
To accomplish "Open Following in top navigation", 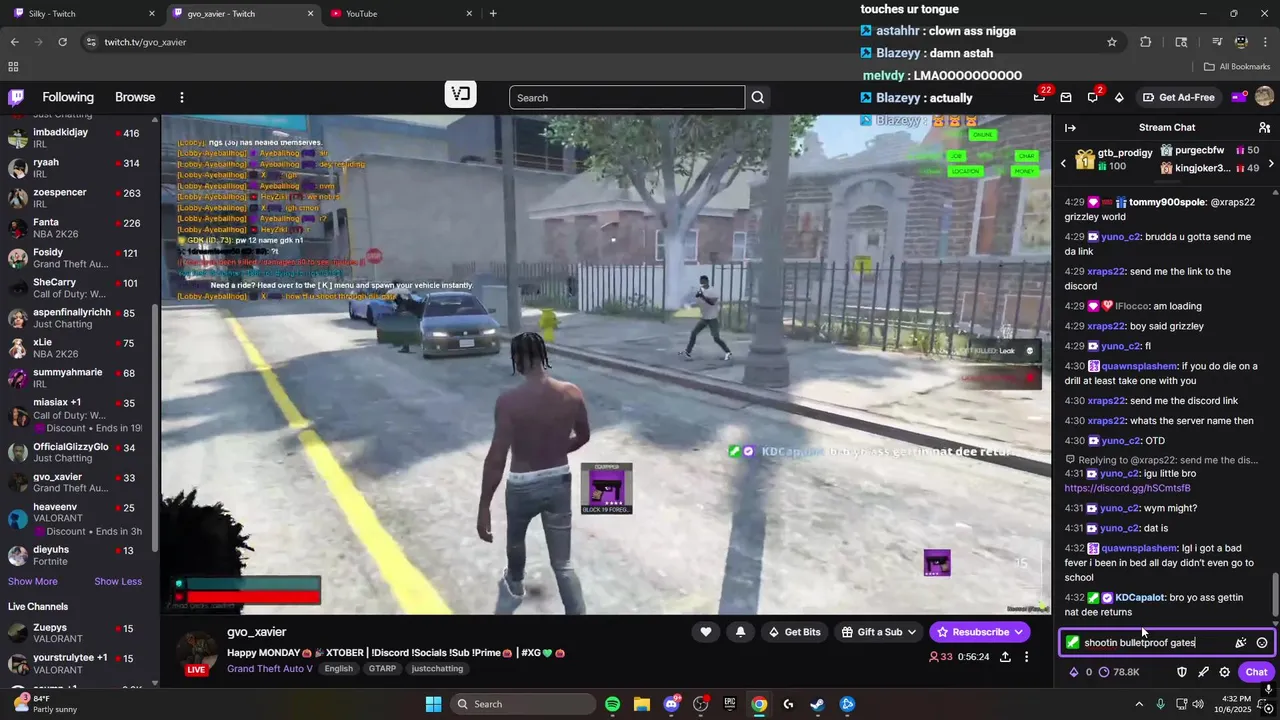I will [68, 97].
